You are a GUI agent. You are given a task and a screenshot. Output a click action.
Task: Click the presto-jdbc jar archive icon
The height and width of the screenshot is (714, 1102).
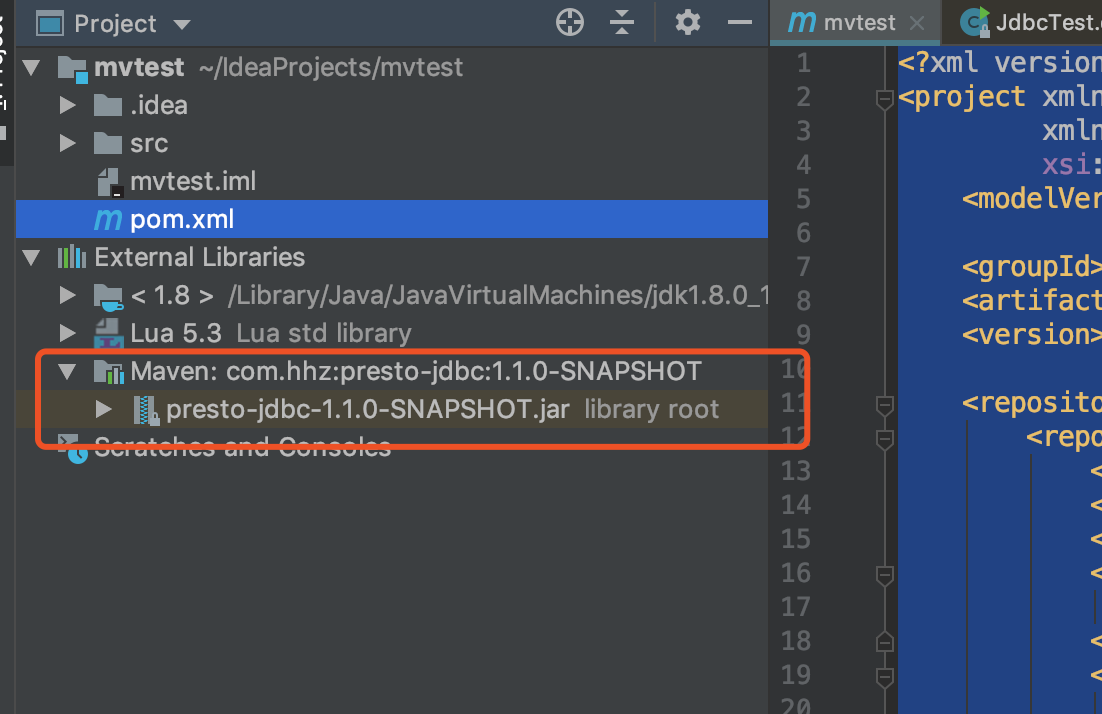[145, 410]
